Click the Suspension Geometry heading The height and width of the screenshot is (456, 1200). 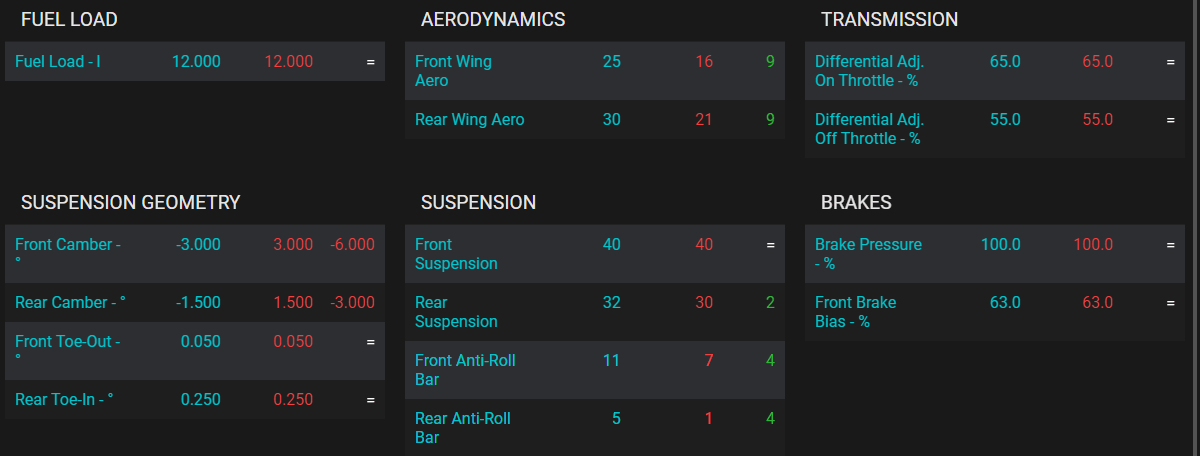click(x=130, y=202)
